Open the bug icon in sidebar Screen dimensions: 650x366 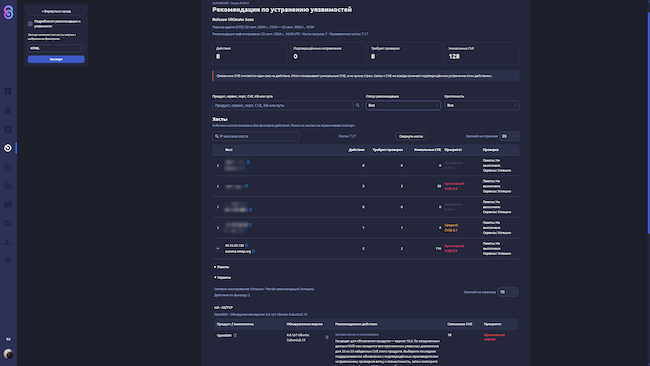[8, 110]
